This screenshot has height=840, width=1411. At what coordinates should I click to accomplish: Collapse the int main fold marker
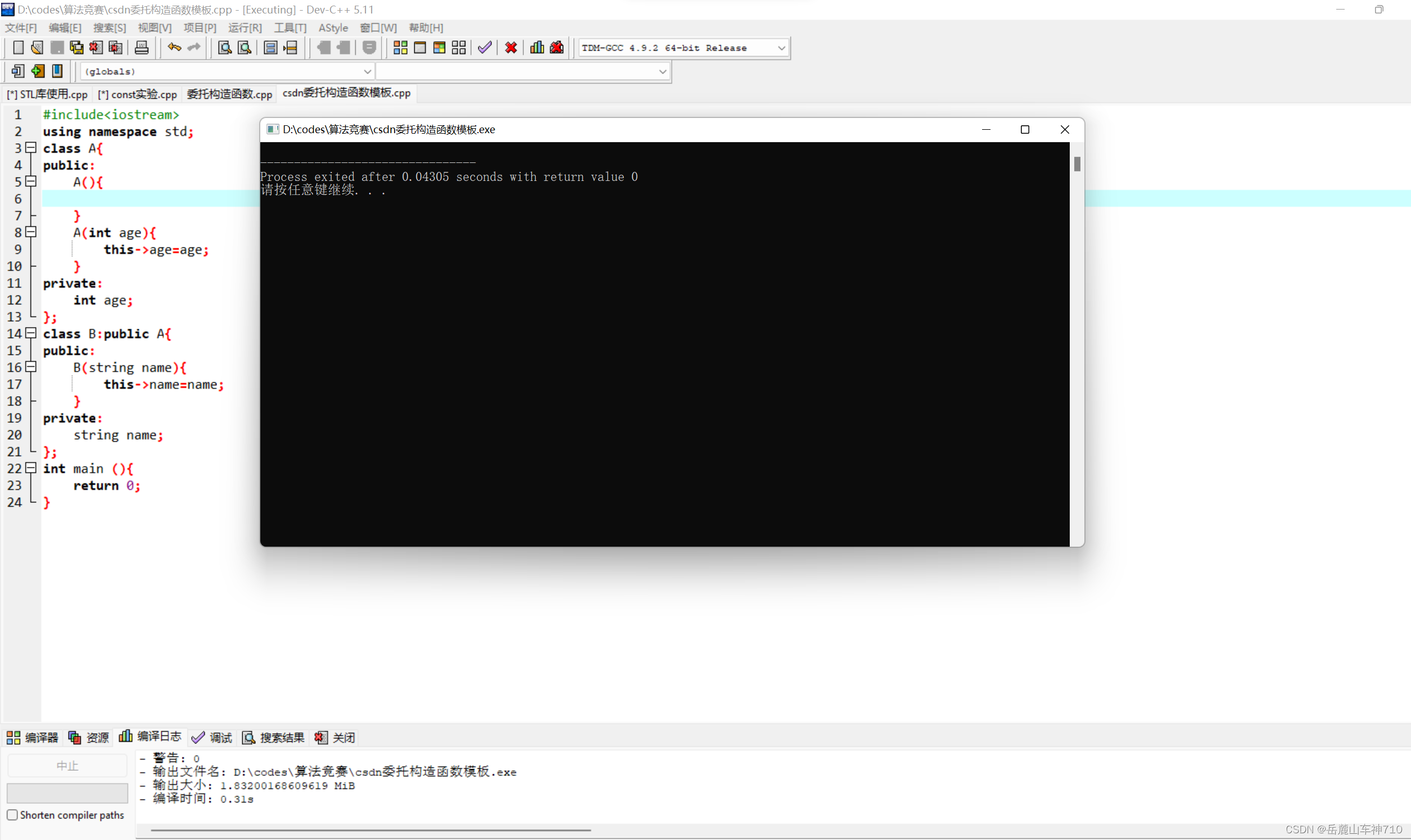pos(31,468)
